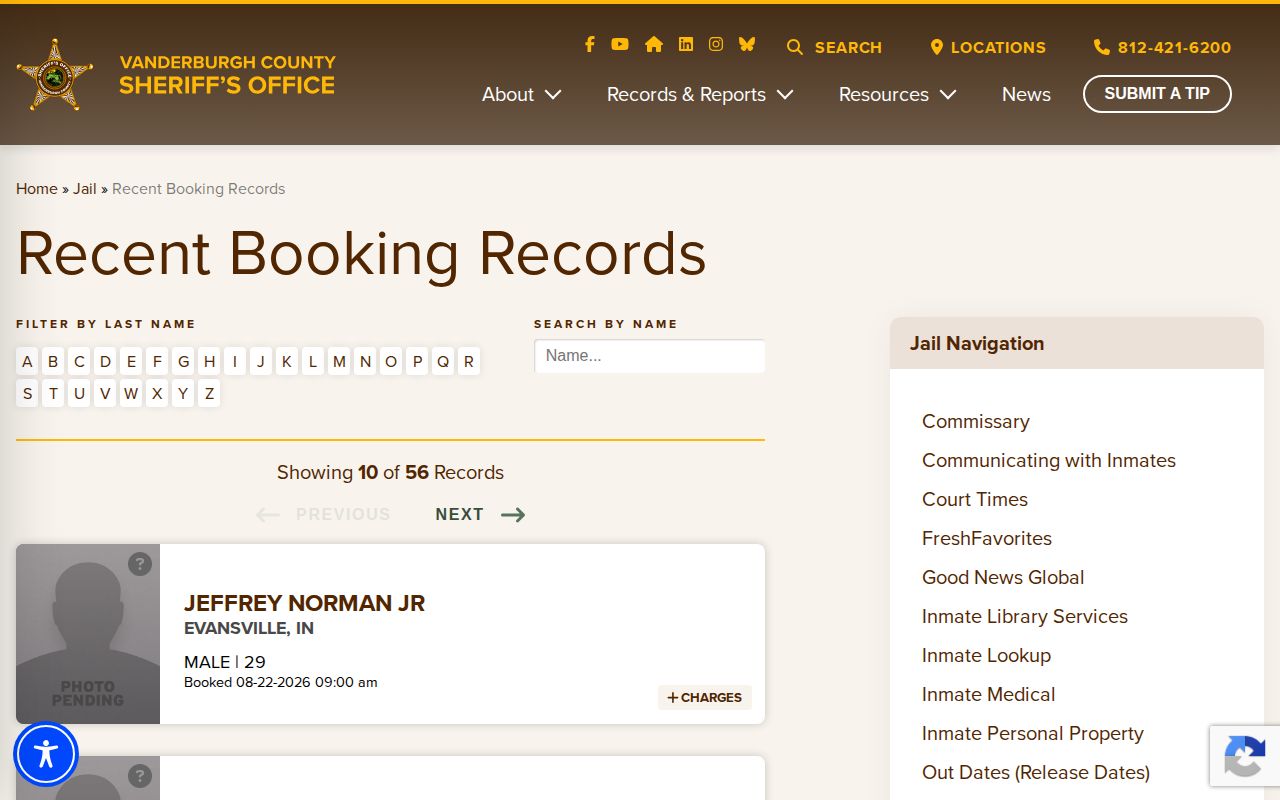The image size is (1280, 800).
Task: Open the LinkedIn social icon
Action: (686, 44)
